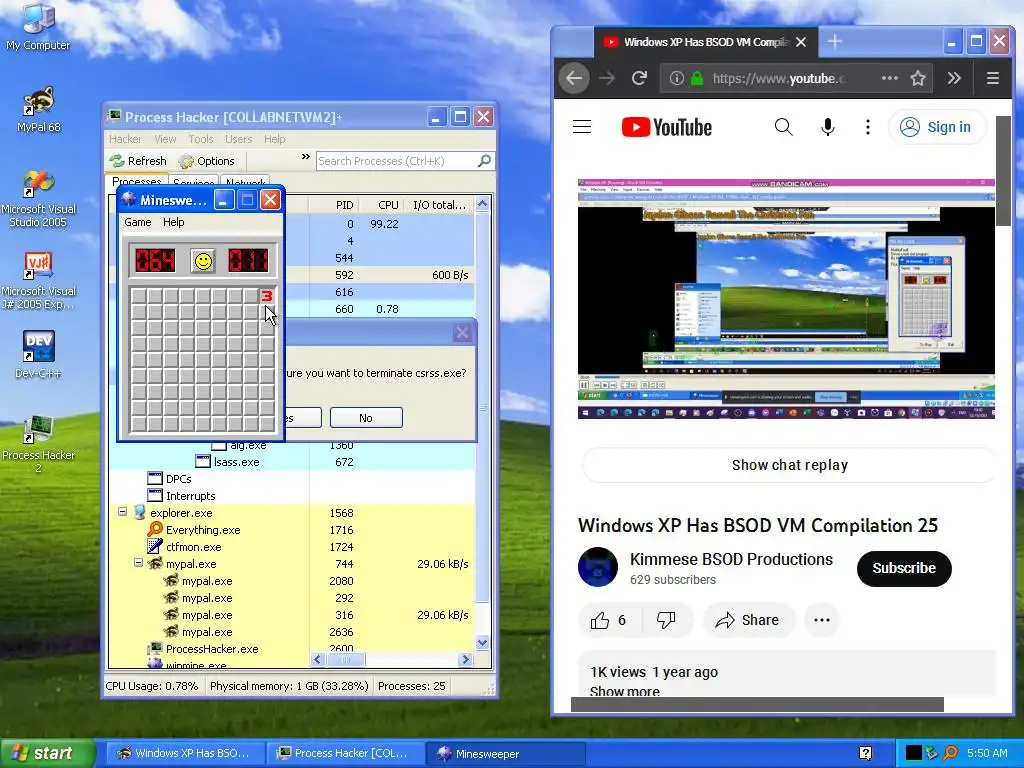
Task: Open the Minesweeper Help menu
Action: coord(174,222)
